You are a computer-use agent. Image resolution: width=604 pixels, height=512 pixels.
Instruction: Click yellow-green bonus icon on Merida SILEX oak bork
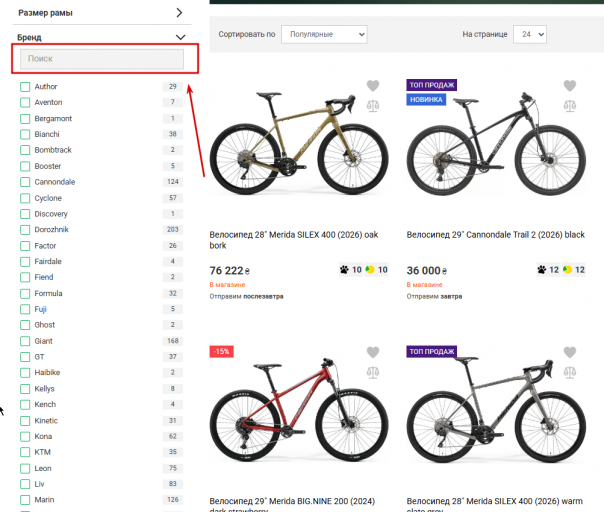(370, 270)
